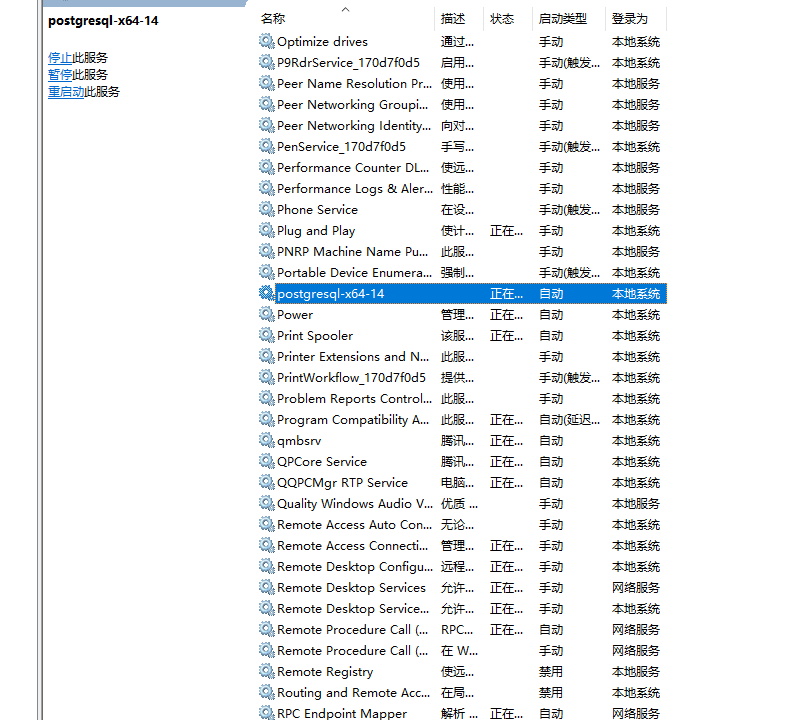The width and height of the screenshot is (787, 720).
Task: Click gear icon of QPCore Service
Action: [x=267, y=461]
